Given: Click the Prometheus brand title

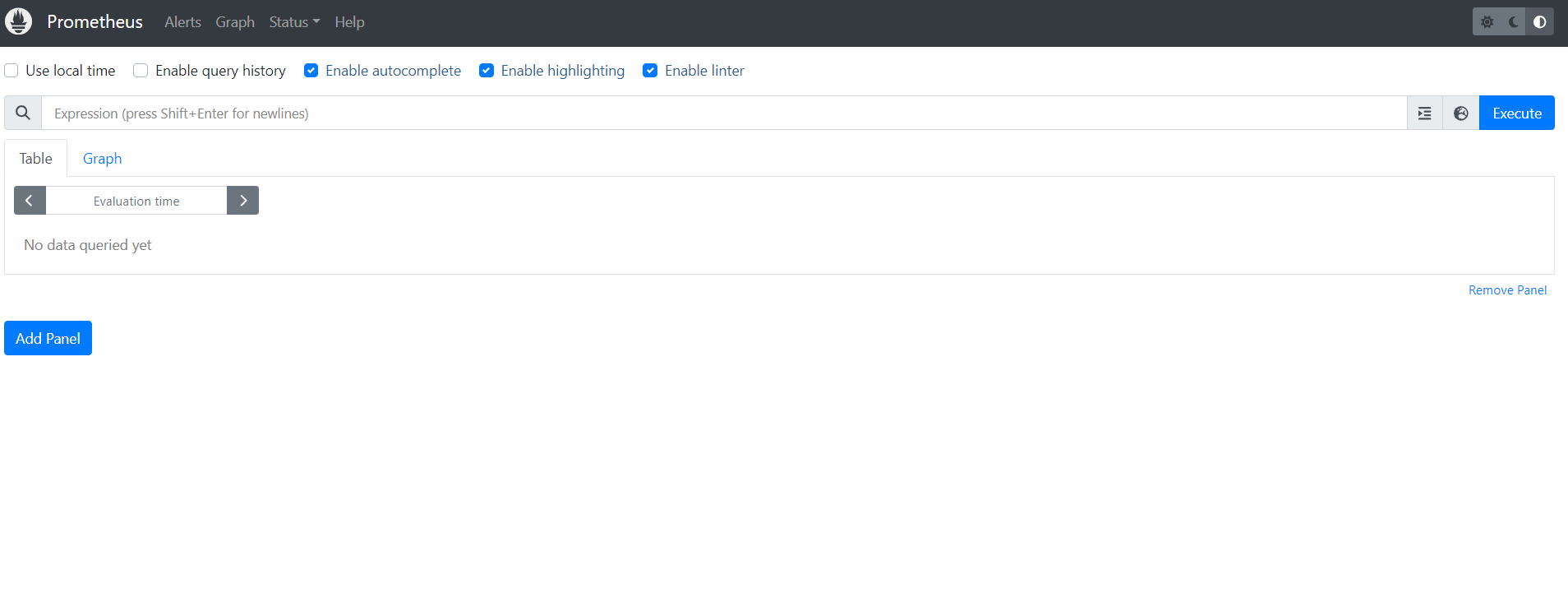Looking at the screenshot, I should (x=95, y=22).
